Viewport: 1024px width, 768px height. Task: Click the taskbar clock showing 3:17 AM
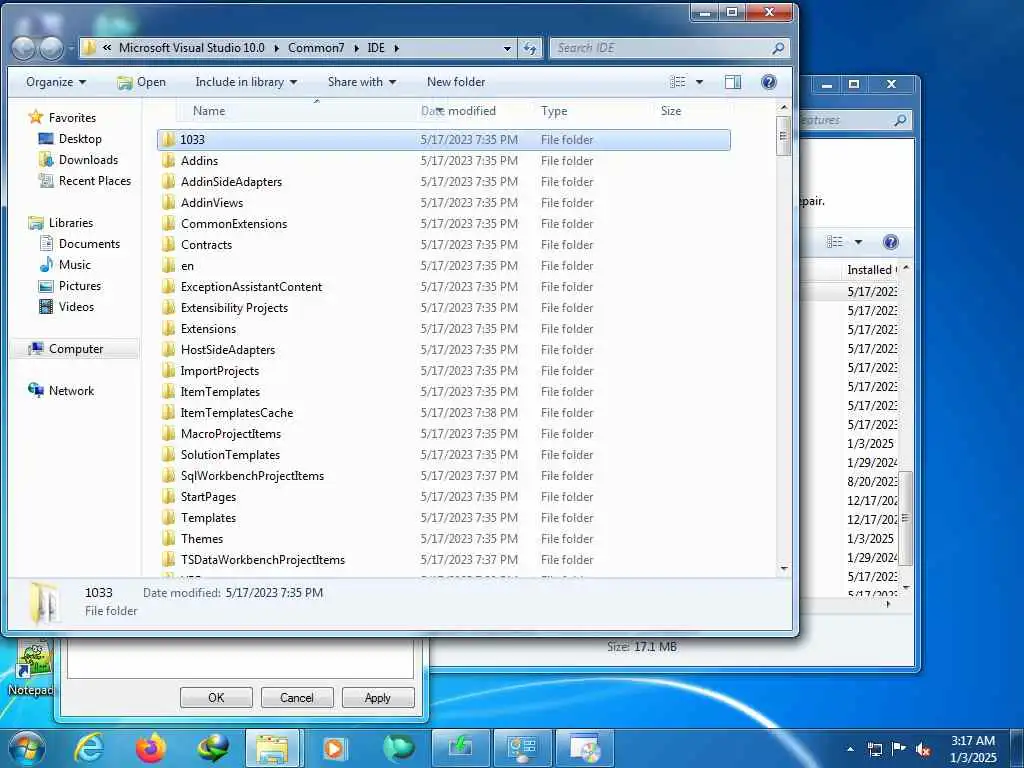tap(973, 749)
